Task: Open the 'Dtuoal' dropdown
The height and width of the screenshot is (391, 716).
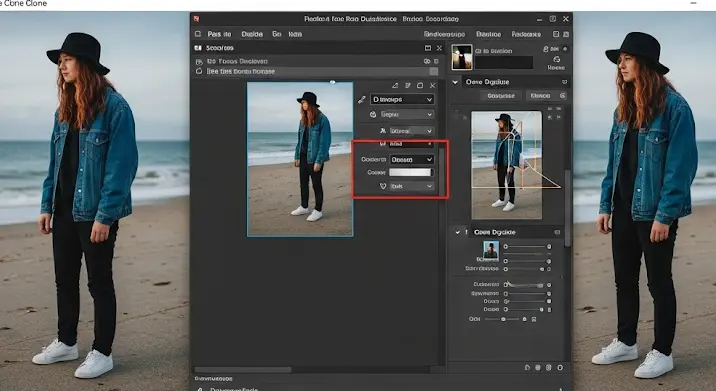Action: click(411, 131)
